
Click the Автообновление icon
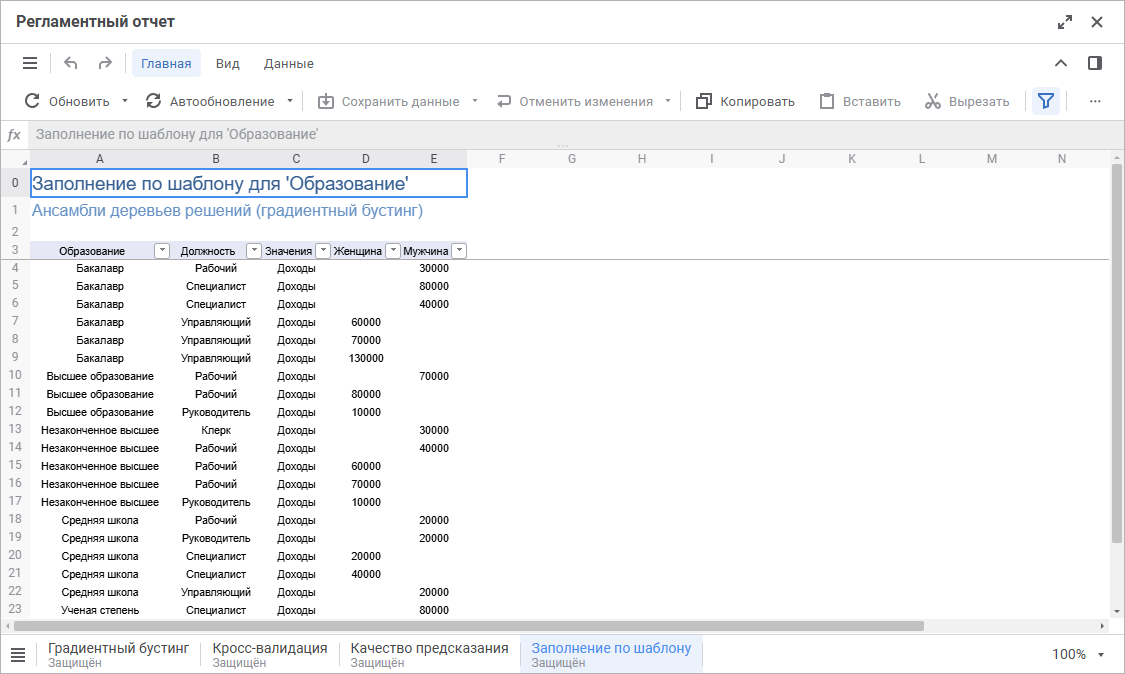153,101
